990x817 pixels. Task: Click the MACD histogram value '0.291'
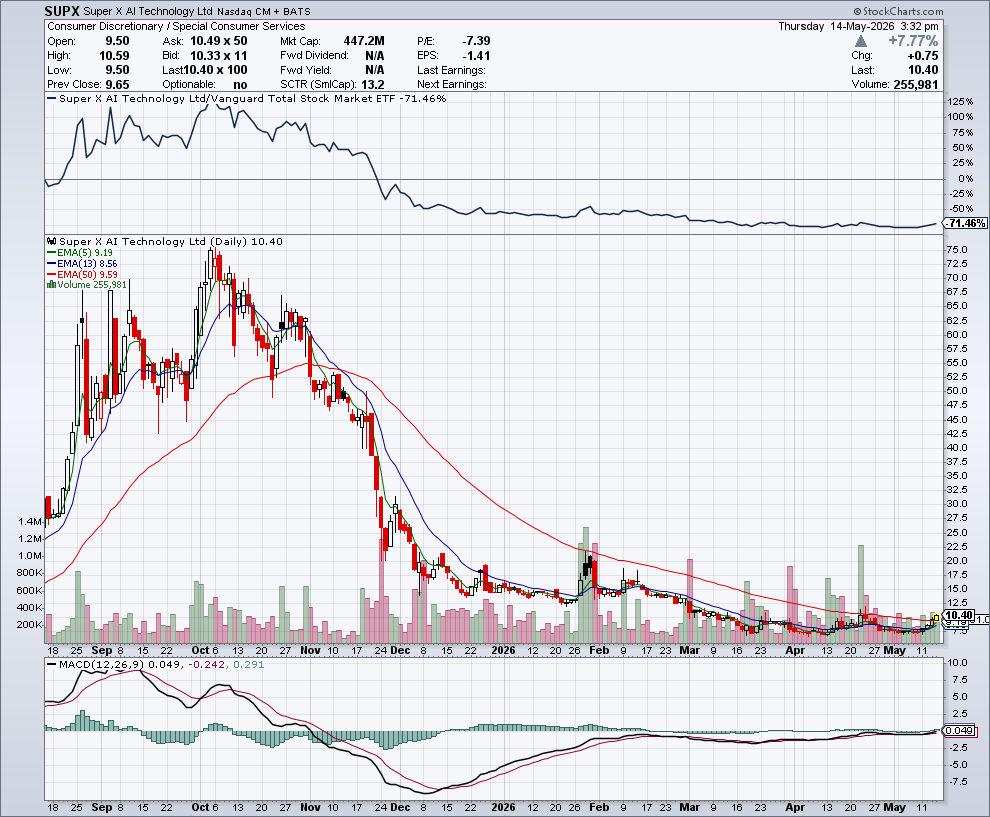coord(249,664)
